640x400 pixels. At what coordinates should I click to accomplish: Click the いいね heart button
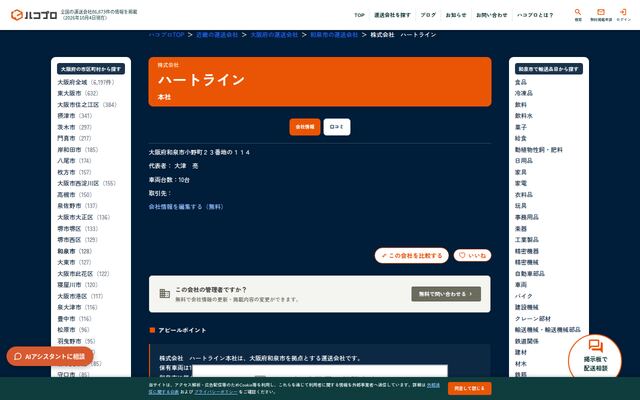click(472, 256)
